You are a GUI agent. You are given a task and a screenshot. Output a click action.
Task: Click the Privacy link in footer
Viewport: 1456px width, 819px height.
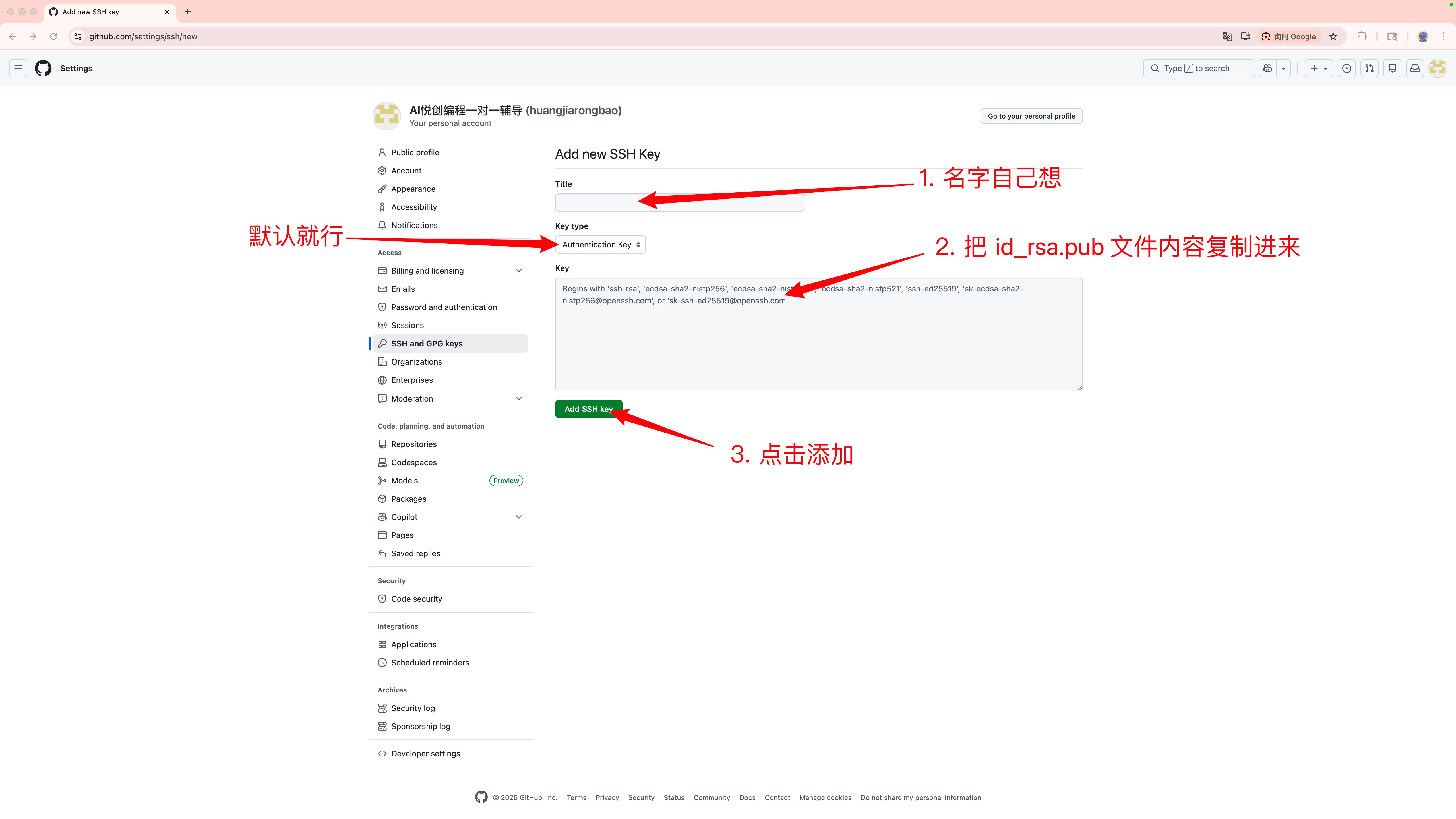point(607,797)
